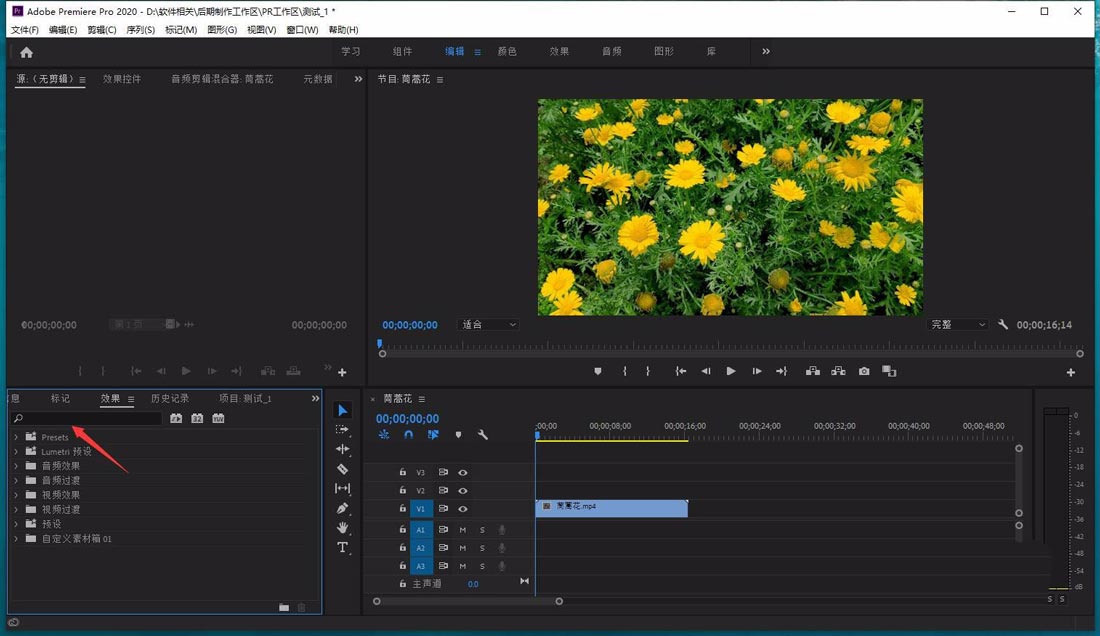Screen dimensions: 1100x636
Task: Click the Export Frame camera icon
Action: coord(864,371)
